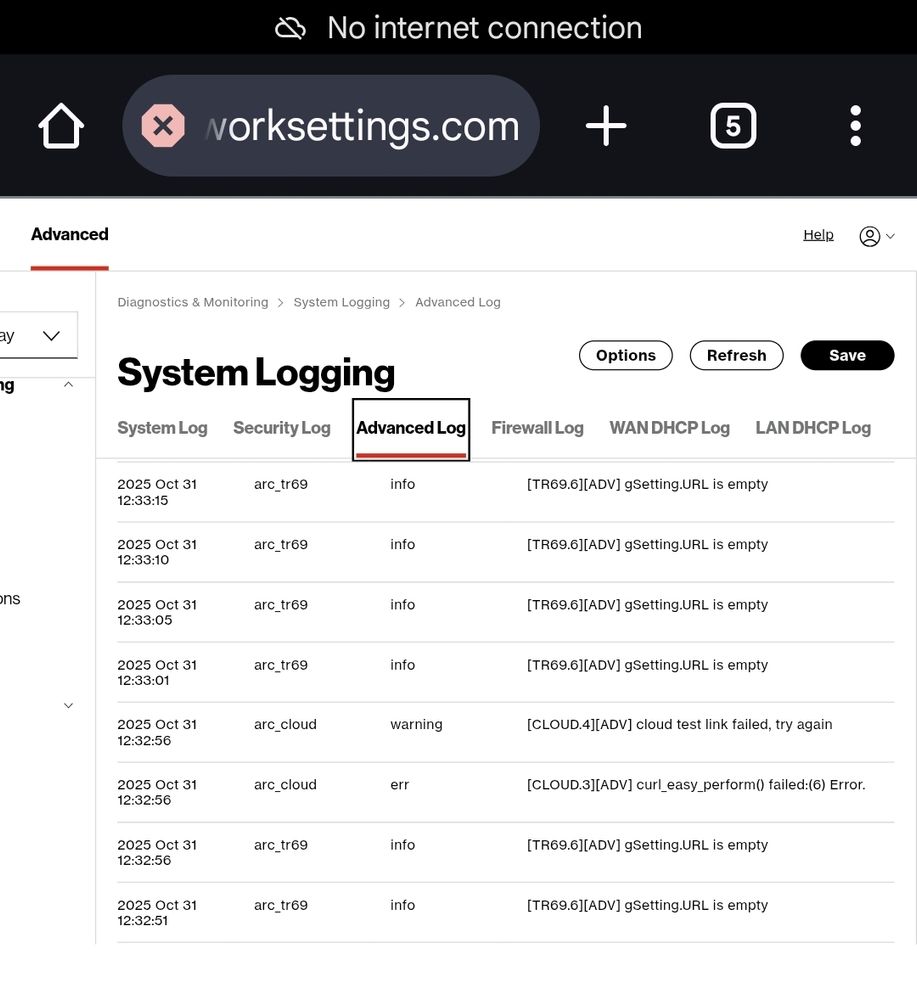
Task: Switch to the Security Log tab
Action: point(281,427)
